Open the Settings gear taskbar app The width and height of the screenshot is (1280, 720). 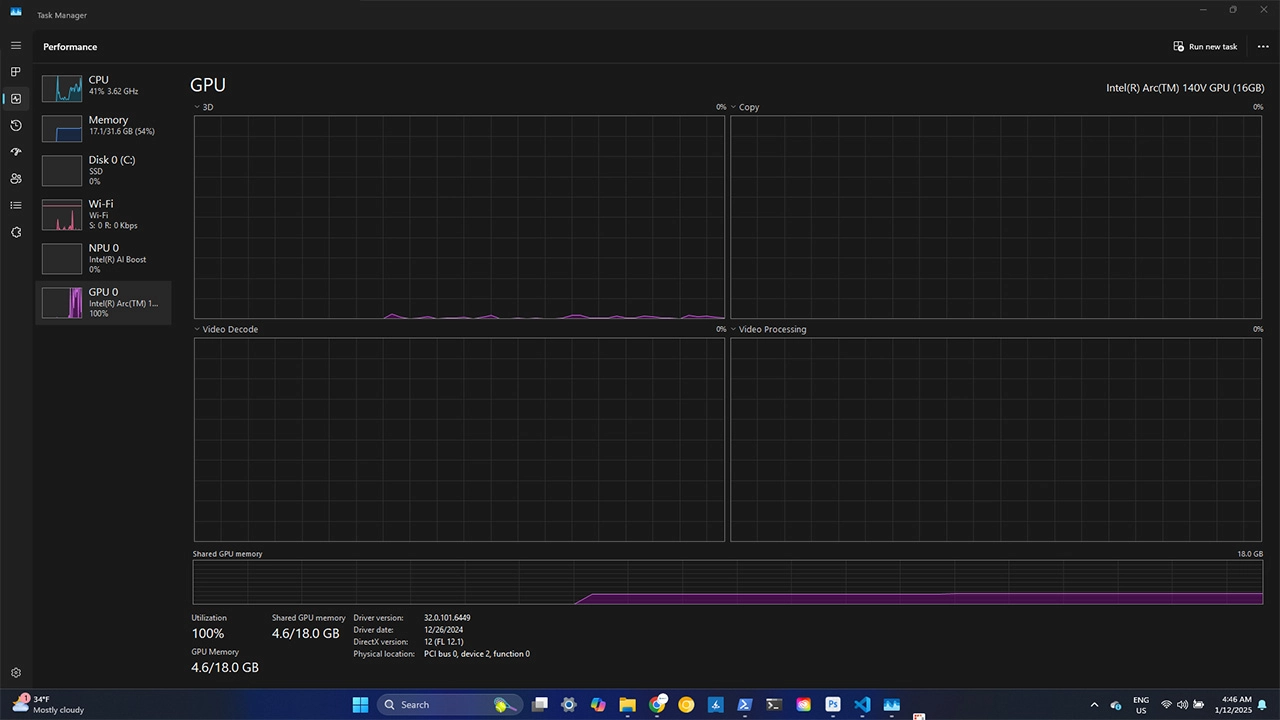(x=569, y=705)
